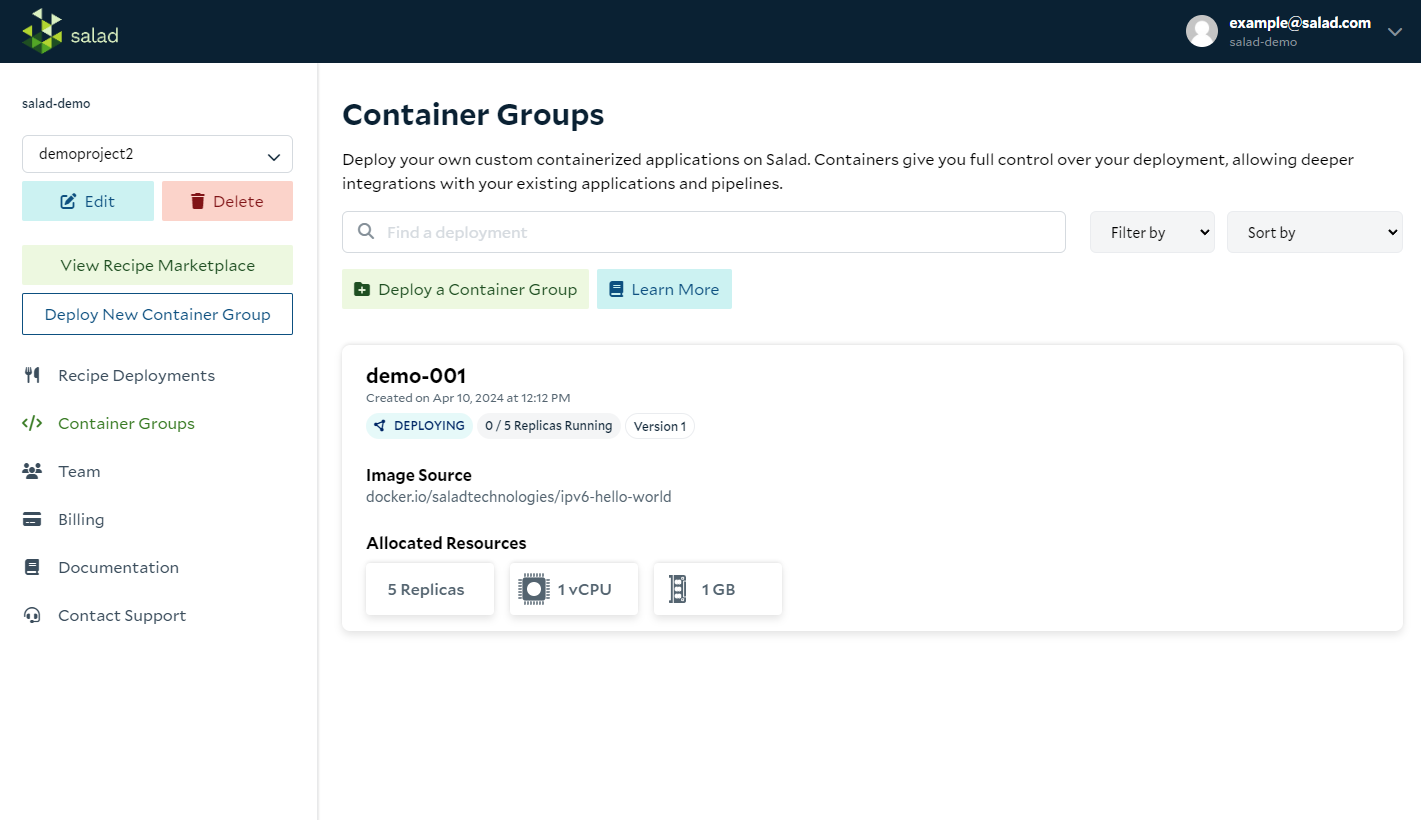Click the memory RAM icon
Screen dimensions: 1421x820
(677, 589)
